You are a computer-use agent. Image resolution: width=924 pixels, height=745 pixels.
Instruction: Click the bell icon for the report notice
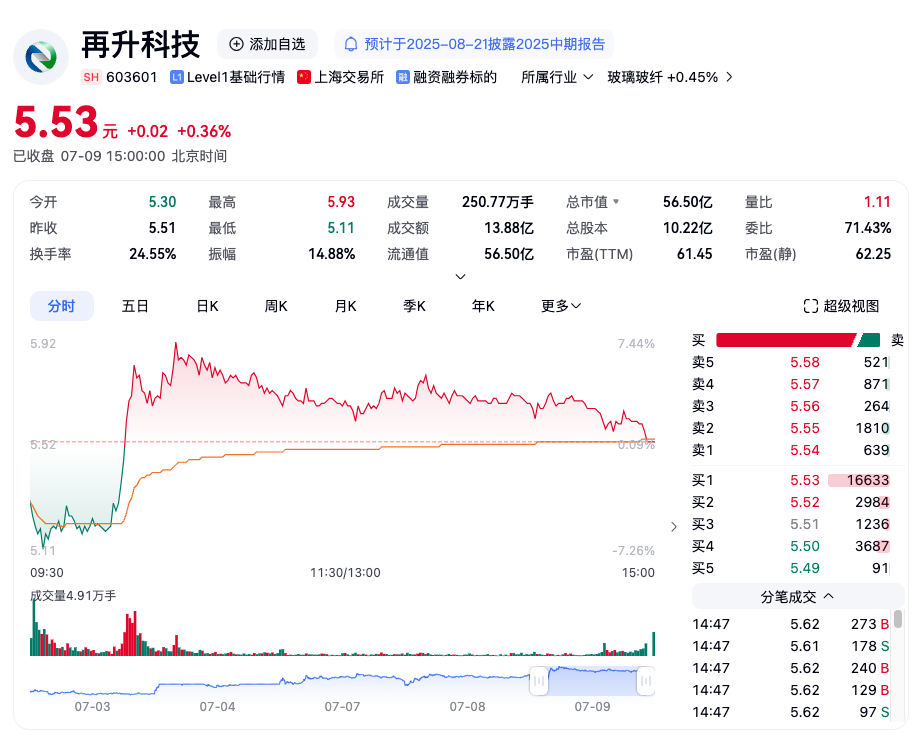[x=351, y=44]
